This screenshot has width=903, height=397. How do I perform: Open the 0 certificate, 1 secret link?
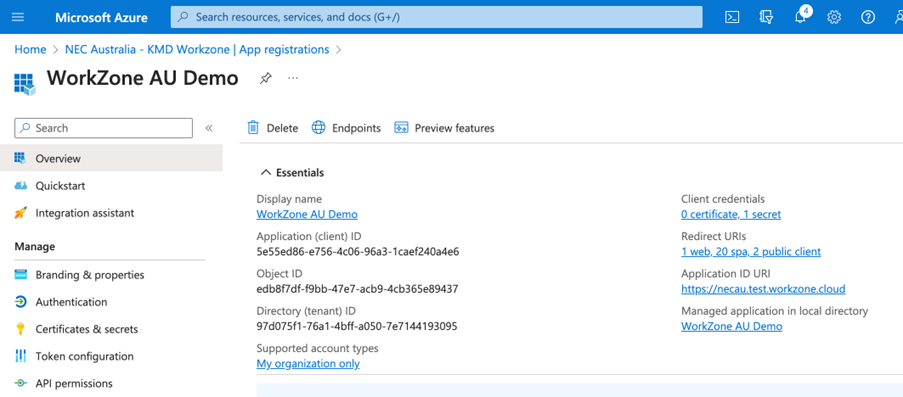coord(731,214)
